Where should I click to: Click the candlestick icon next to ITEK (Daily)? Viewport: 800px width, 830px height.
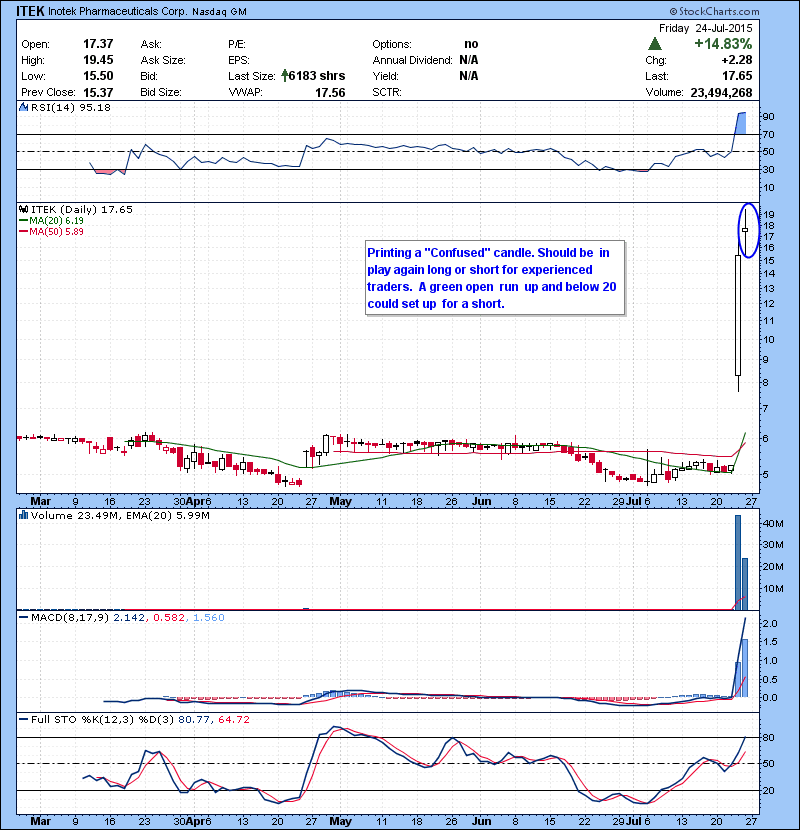(23, 209)
